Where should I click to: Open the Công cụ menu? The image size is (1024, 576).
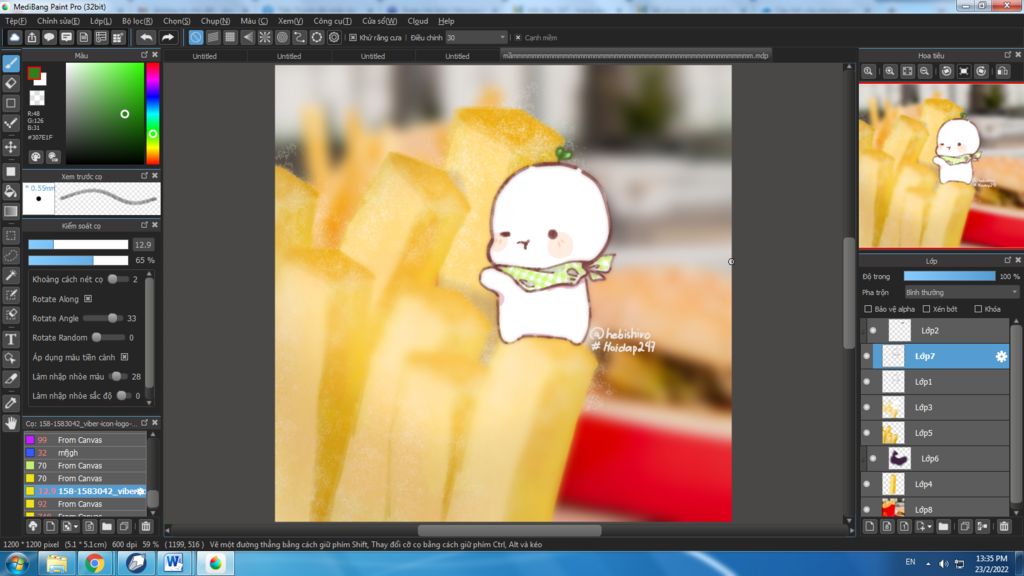coord(332,21)
